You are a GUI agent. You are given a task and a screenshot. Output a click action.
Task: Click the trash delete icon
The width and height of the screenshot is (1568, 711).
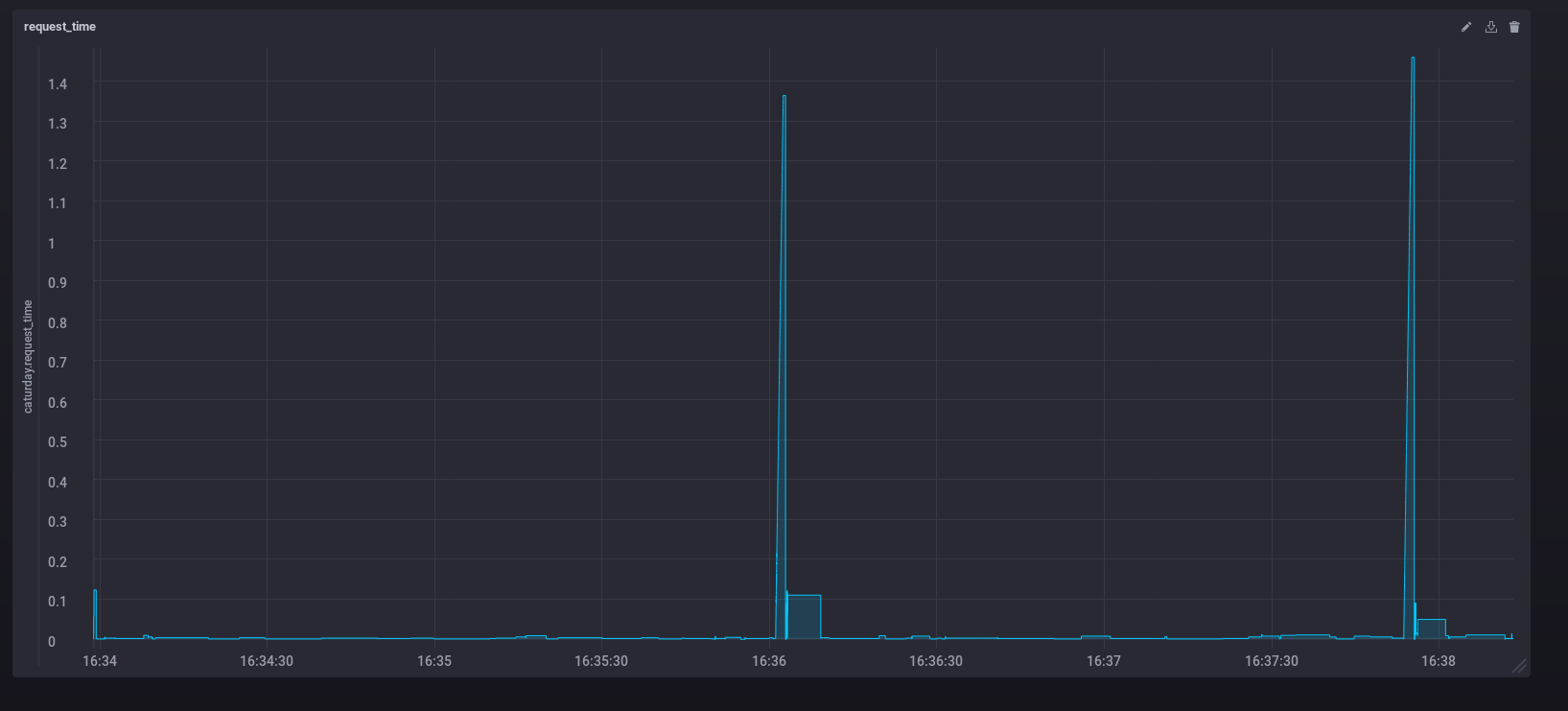[x=1514, y=27]
